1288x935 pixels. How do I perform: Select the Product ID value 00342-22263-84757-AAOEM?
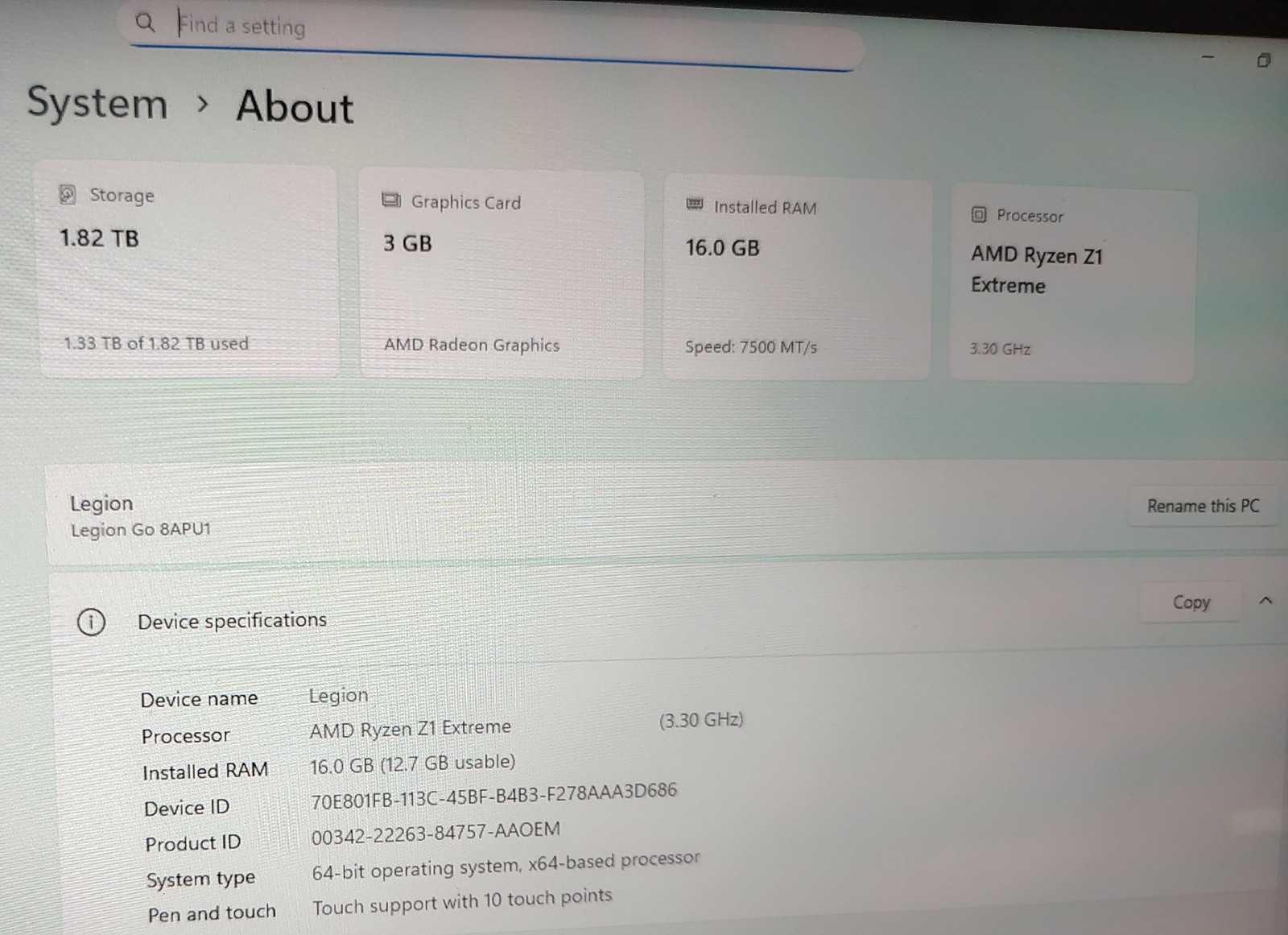436,833
